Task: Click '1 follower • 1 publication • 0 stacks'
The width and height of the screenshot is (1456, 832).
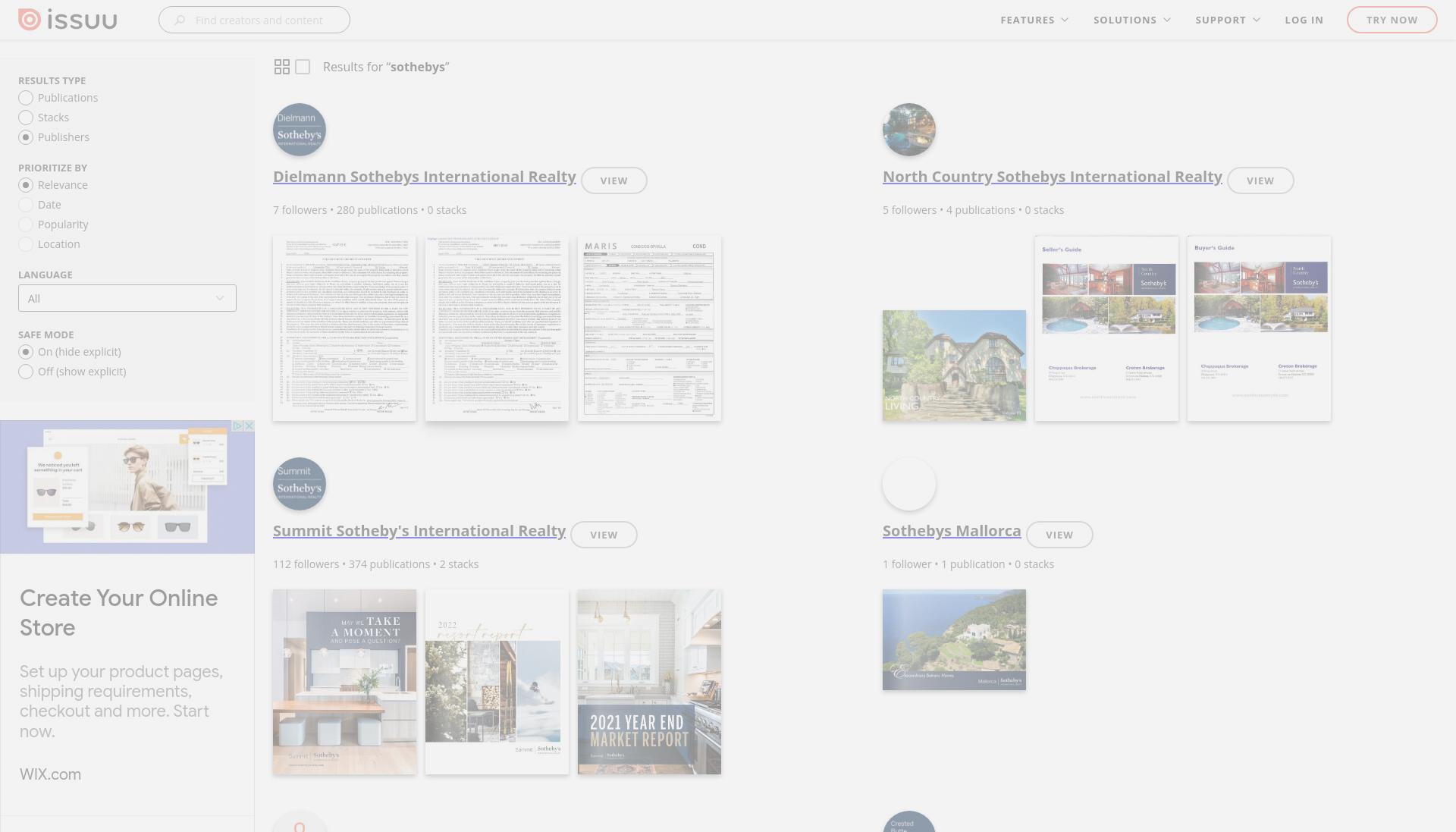Action: point(968,564)
